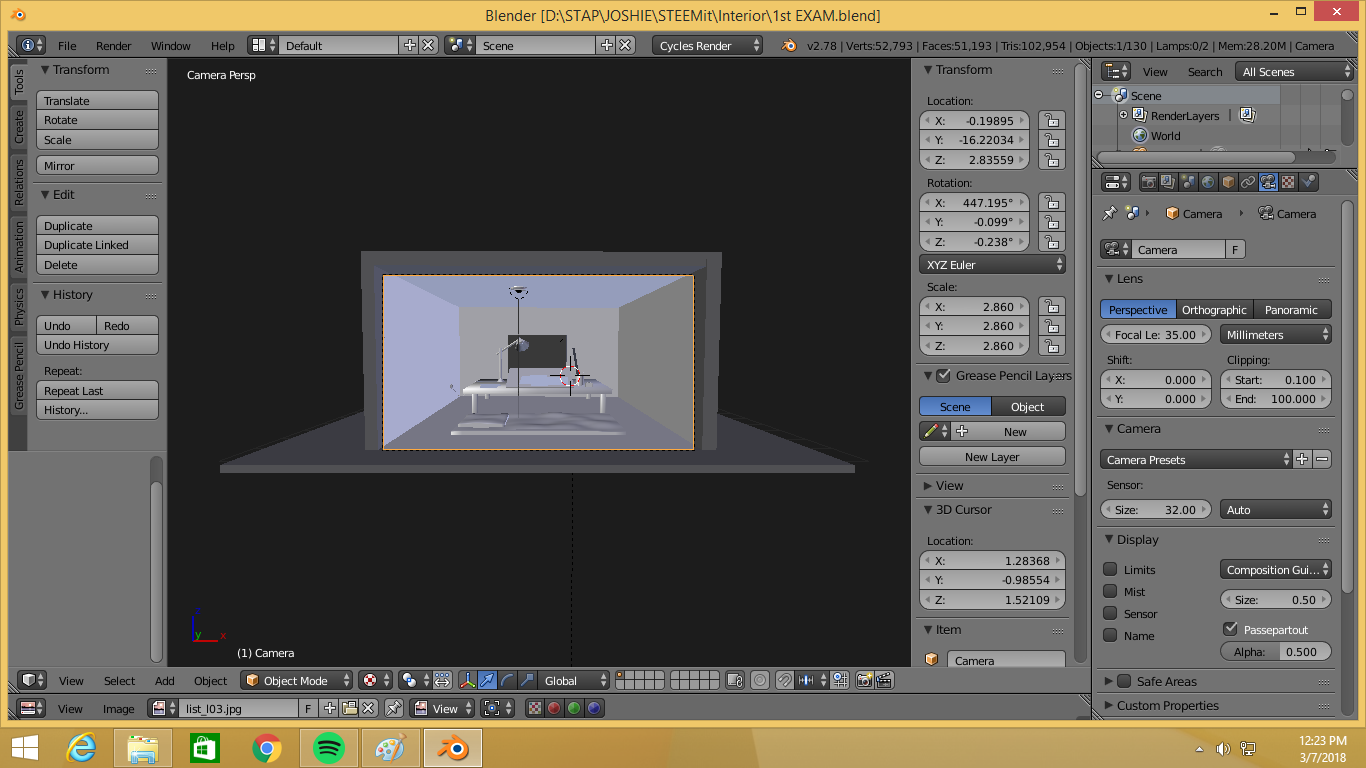Lock the Location X value
This screenshot has width=1366, height=768.
tap(1051, 120)
